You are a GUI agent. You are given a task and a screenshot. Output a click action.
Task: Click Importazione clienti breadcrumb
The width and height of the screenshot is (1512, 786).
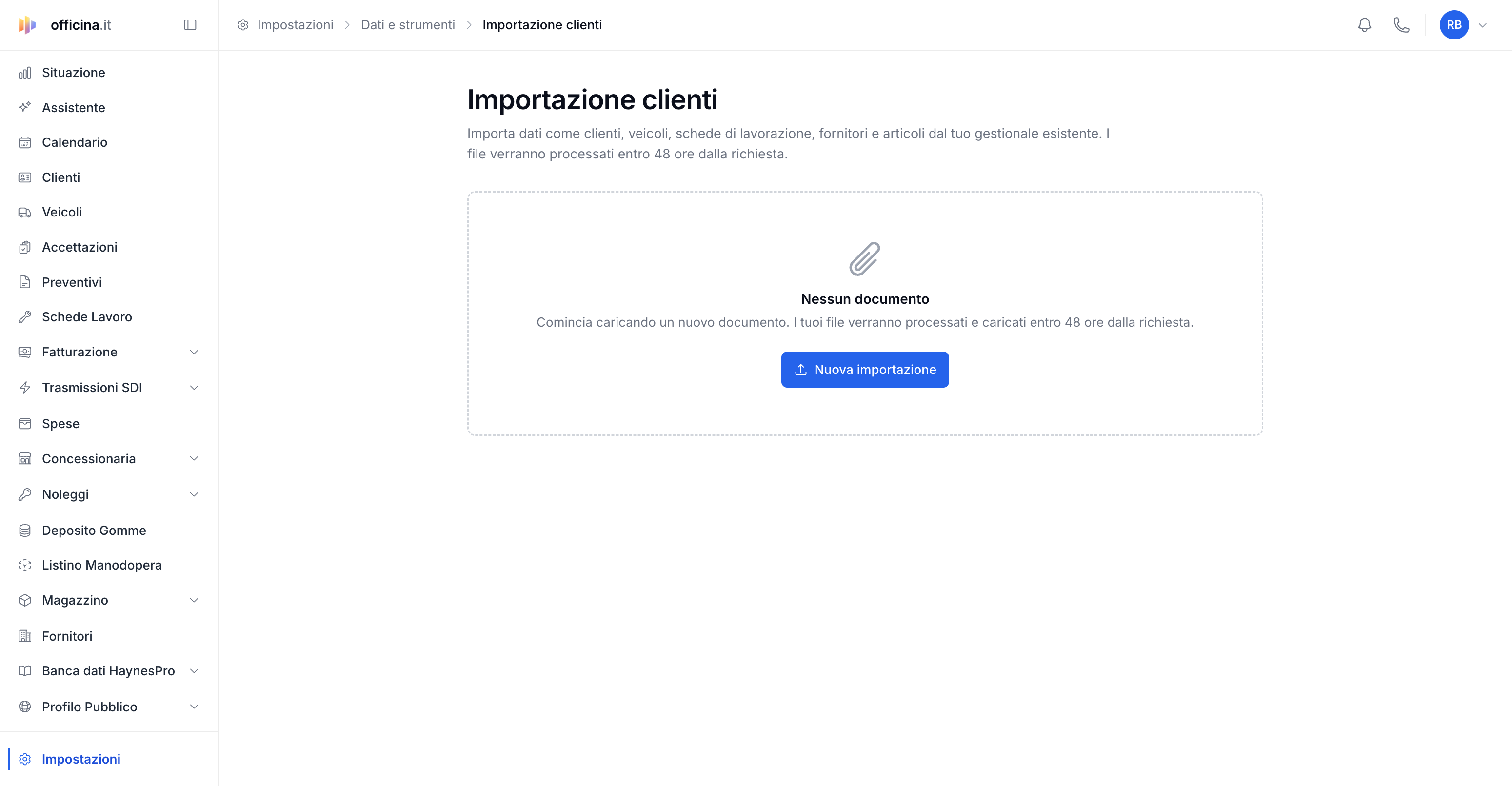point(542,25)
